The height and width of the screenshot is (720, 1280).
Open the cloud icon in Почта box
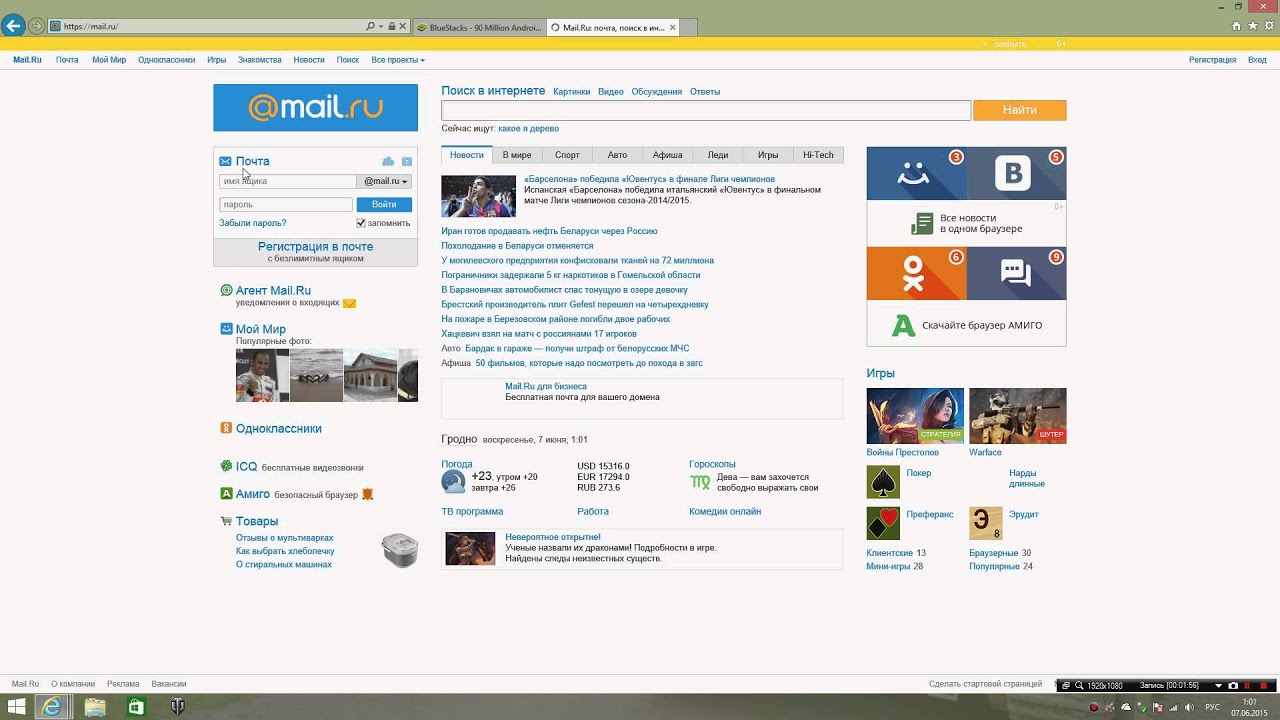[x=388, y=161]
